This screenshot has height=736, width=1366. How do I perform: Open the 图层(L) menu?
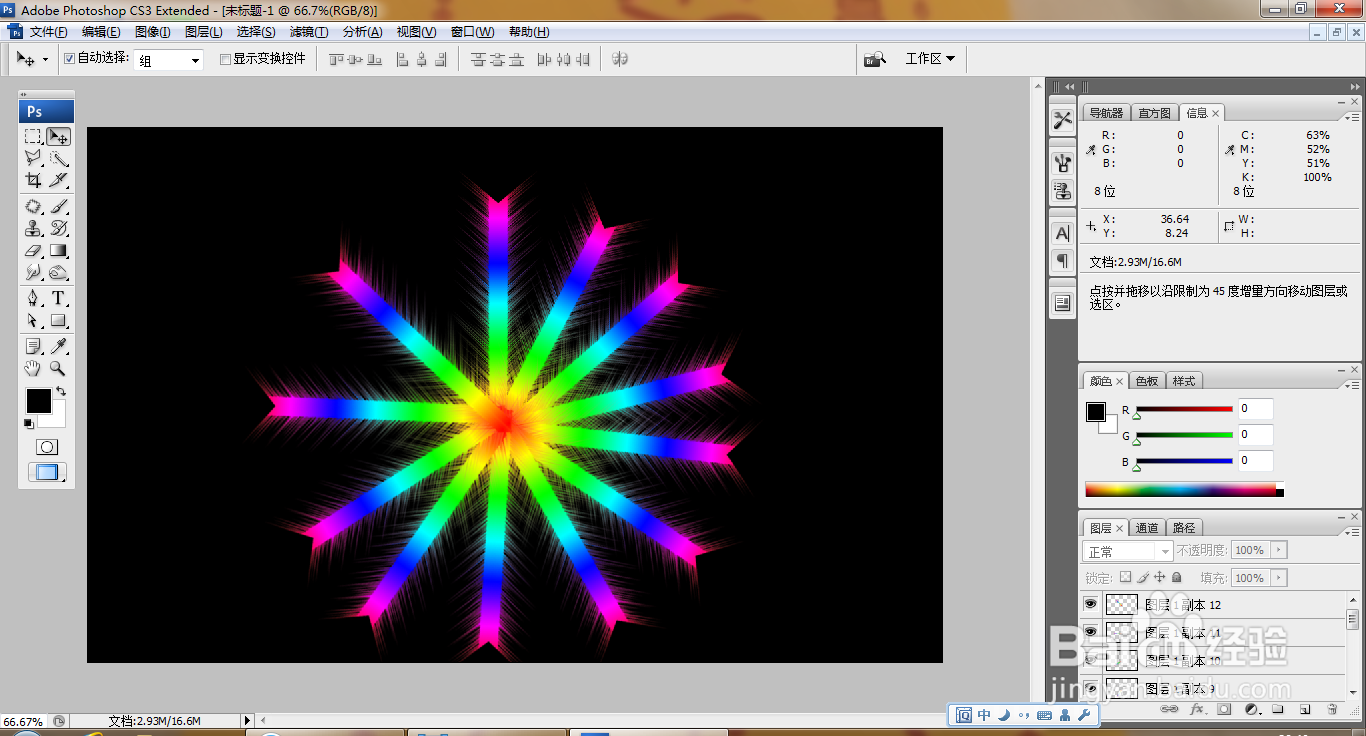(x=204, y=32)
